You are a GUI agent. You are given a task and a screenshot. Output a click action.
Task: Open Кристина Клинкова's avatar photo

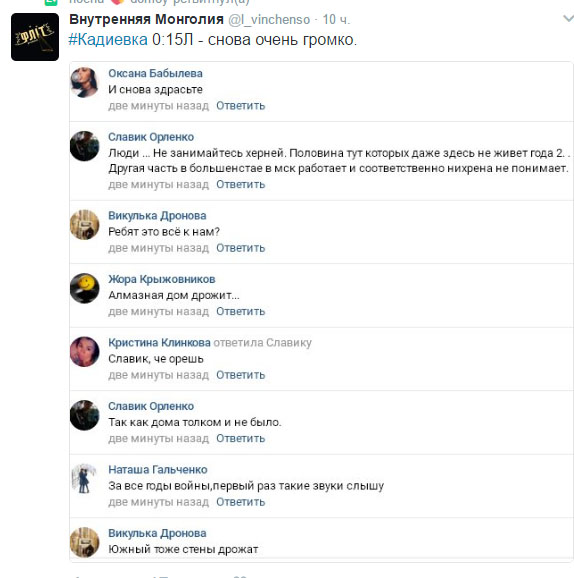[x=85, y=352]
